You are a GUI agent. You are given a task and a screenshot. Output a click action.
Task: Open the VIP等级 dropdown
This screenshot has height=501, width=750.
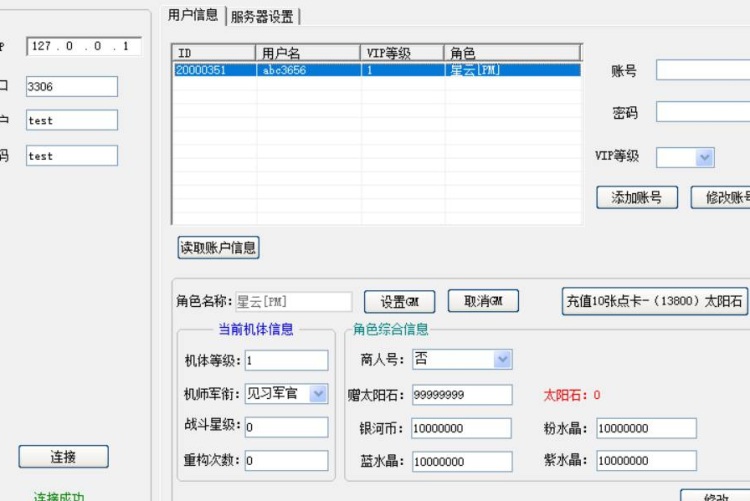pyautogui.click(x=704, y=157)
